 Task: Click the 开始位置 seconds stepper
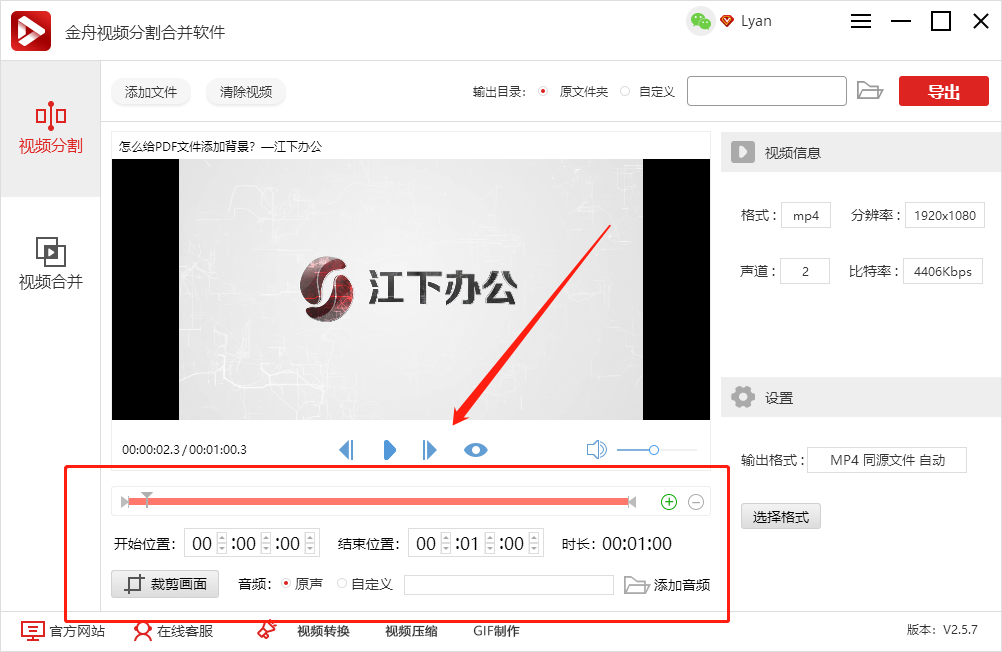coord(310,543)
